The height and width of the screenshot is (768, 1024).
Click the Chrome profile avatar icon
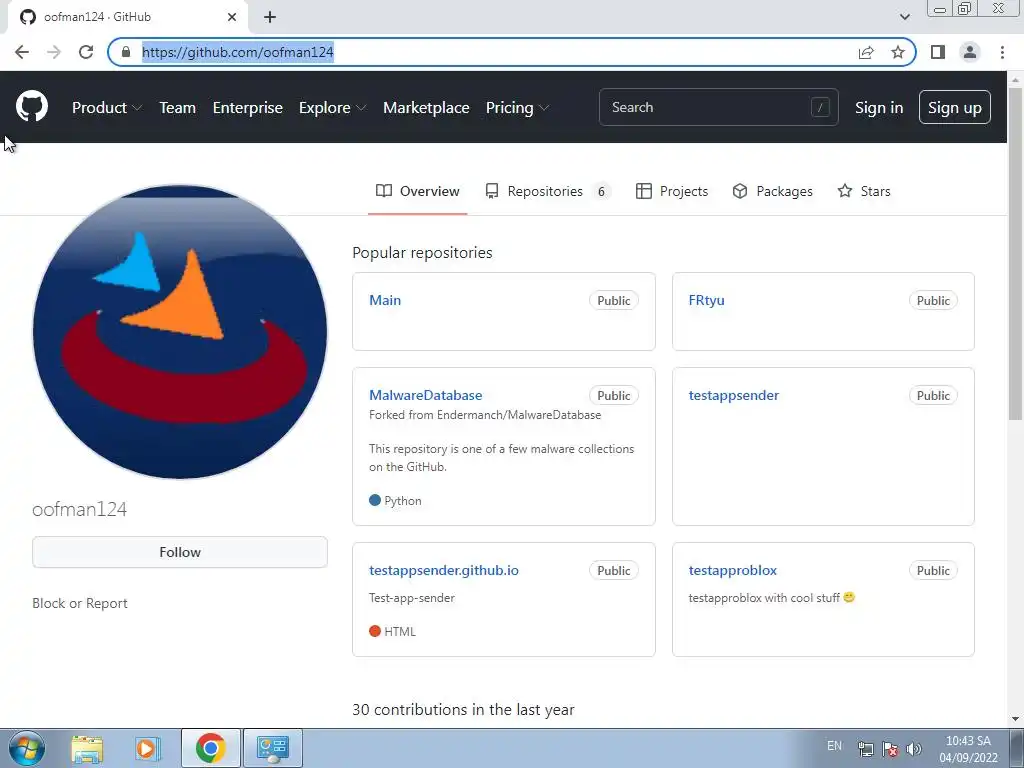pyautogui.click(x=970, y=52)
